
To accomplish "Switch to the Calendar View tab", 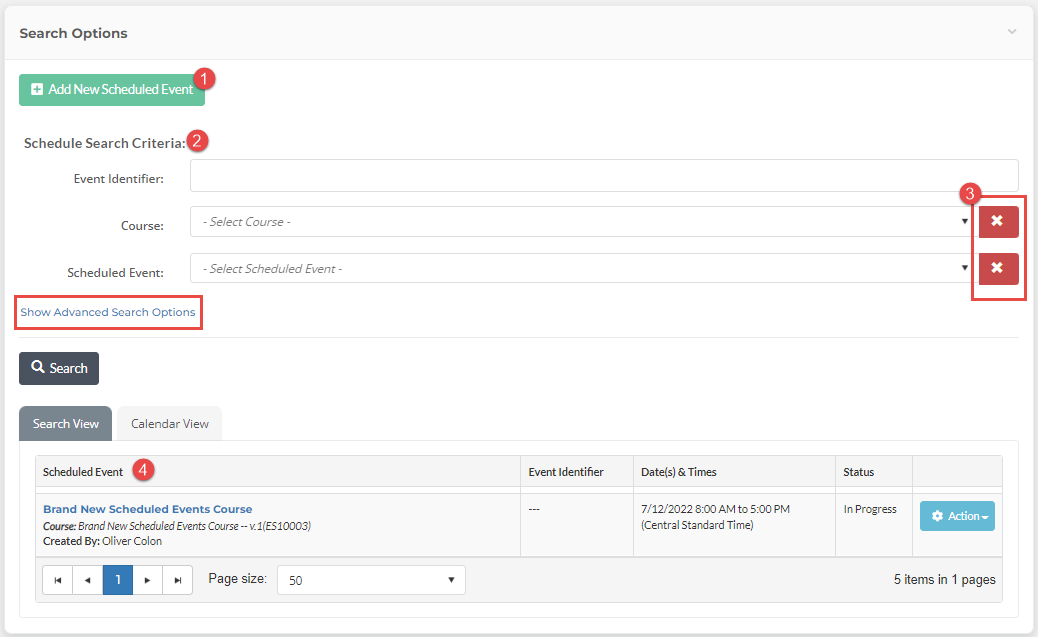I will pos(169,423).
